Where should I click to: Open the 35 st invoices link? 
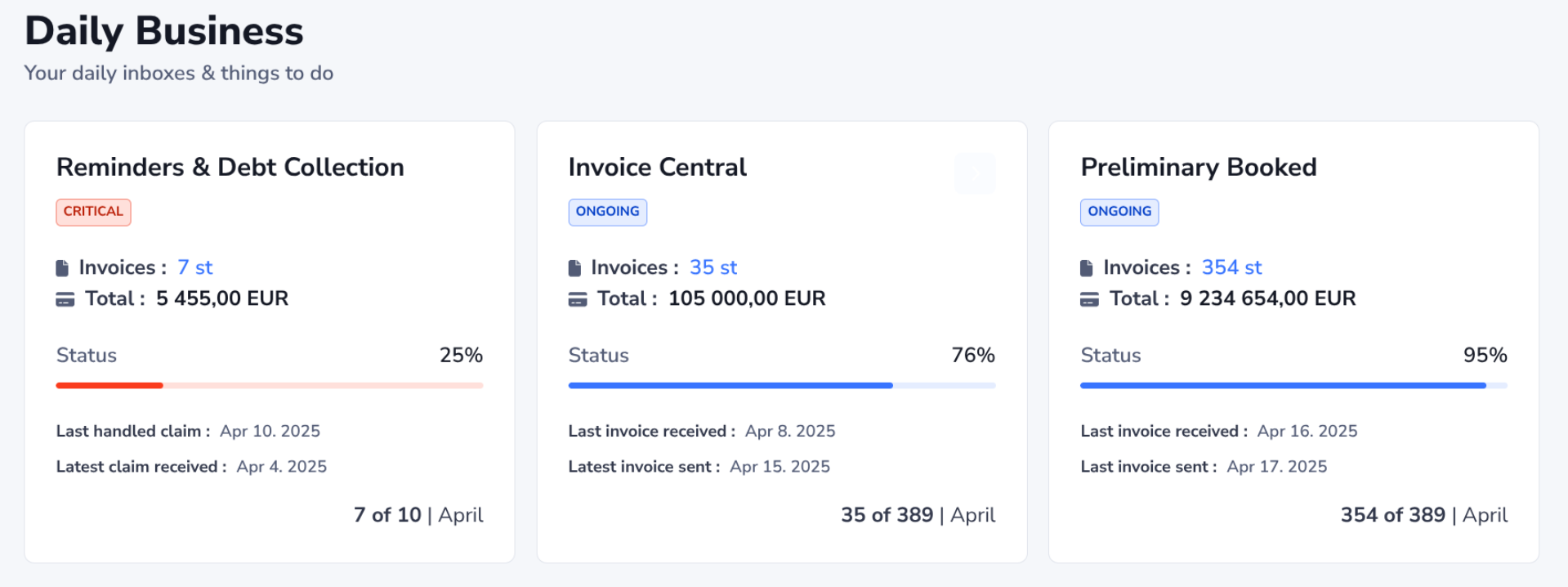tap(713, 267)
